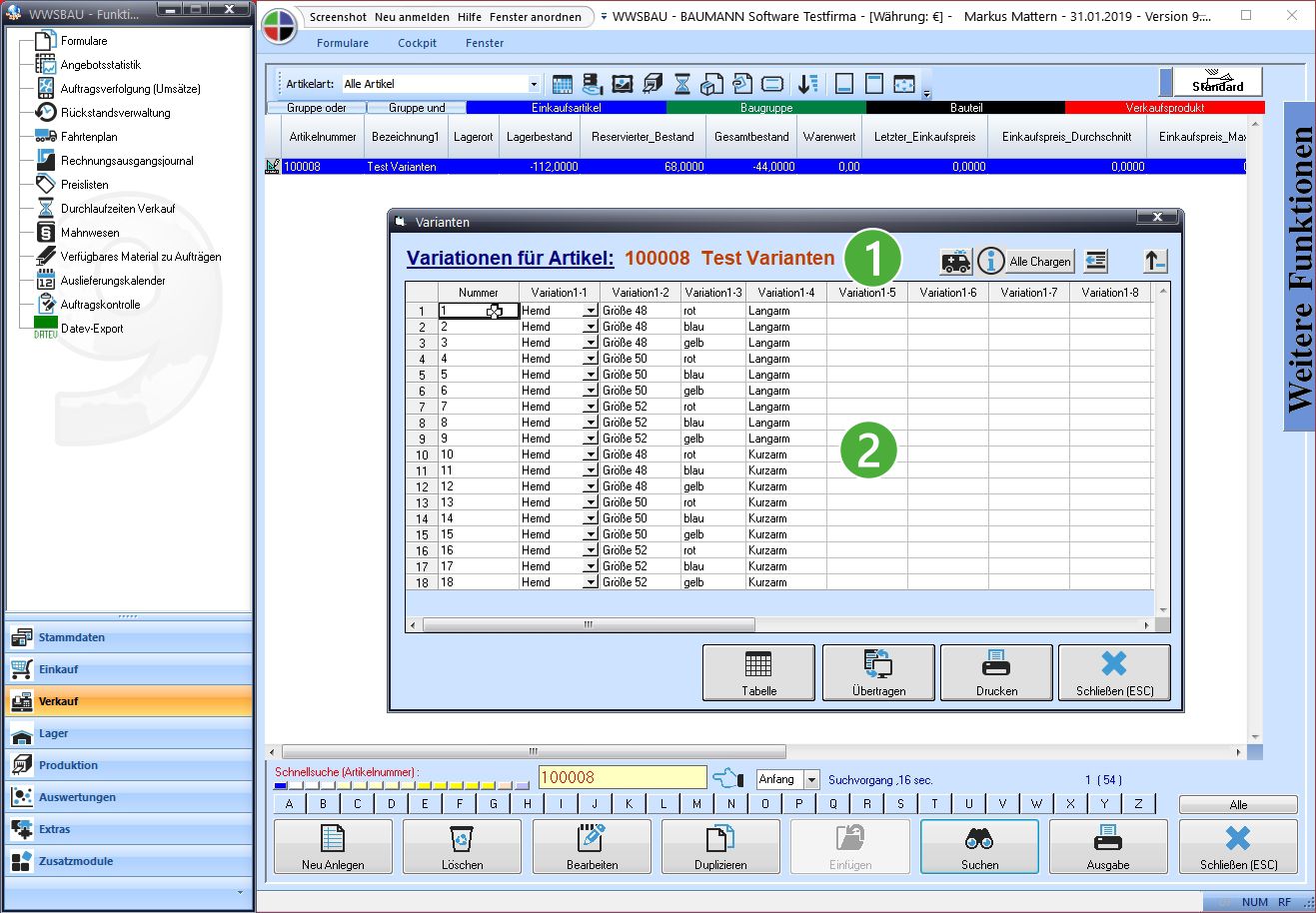Screen dimensions: 1316x913
Task: Open the Cockpit menu
Action: (417, 43)
